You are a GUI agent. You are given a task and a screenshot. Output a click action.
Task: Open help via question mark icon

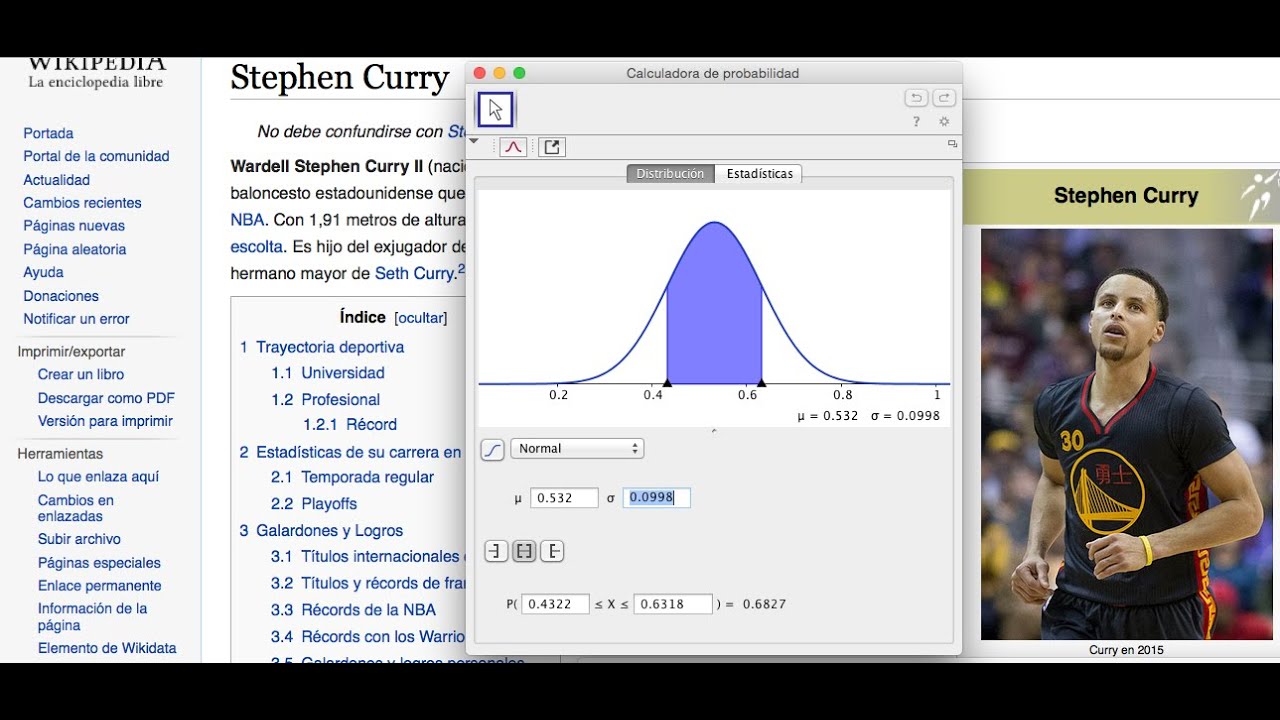(x=916, y=122)
